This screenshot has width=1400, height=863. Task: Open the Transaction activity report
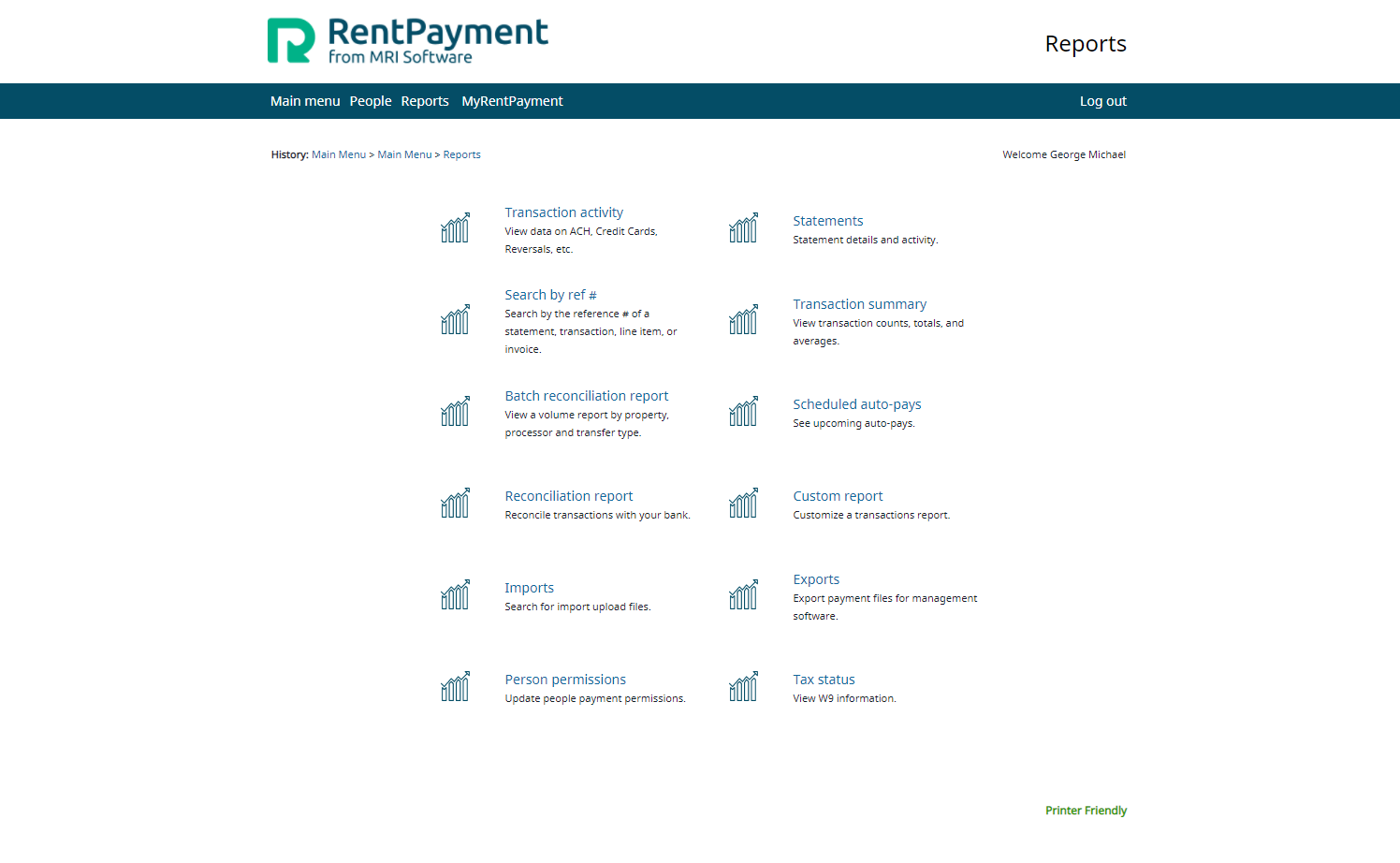coord(563,212)
